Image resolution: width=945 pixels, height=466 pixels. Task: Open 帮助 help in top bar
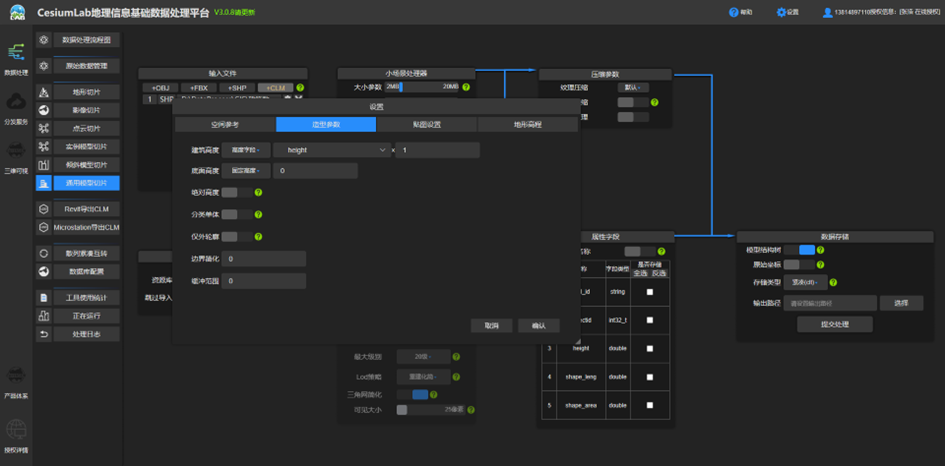(740, 12)
